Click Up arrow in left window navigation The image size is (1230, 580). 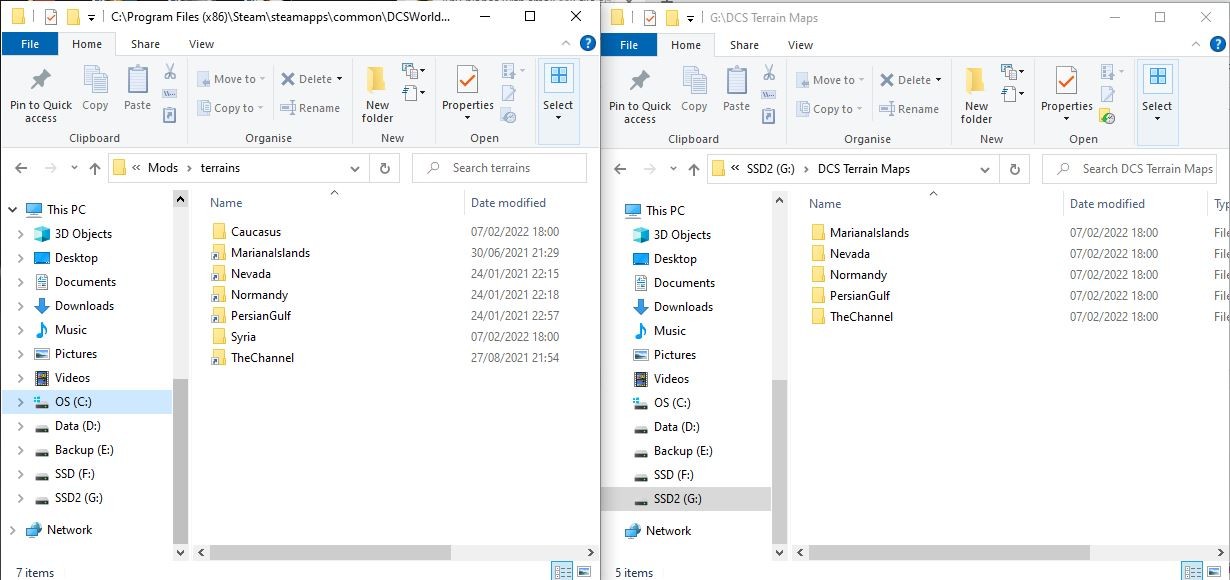point(95,168)
